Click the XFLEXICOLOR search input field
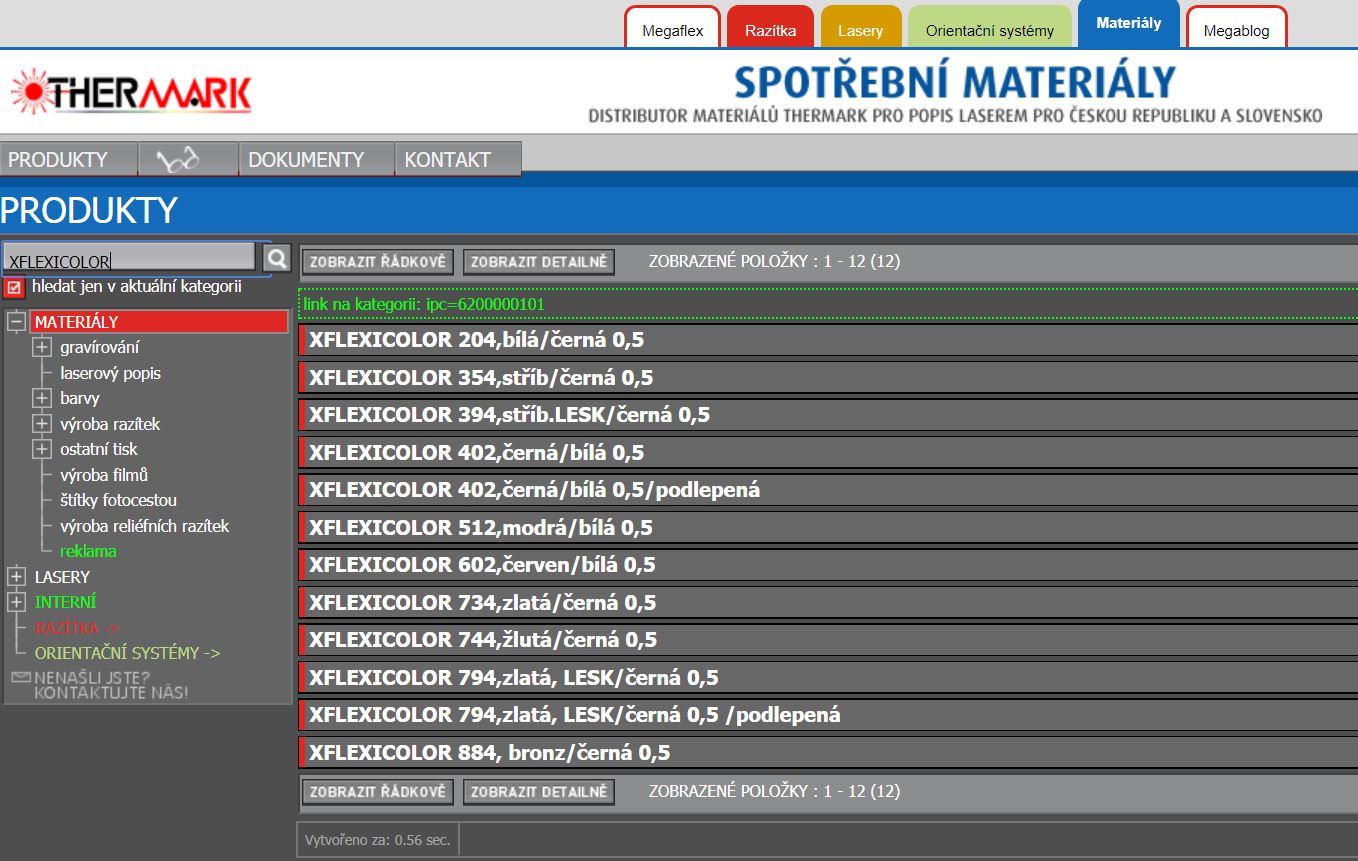 coord(130,260)
